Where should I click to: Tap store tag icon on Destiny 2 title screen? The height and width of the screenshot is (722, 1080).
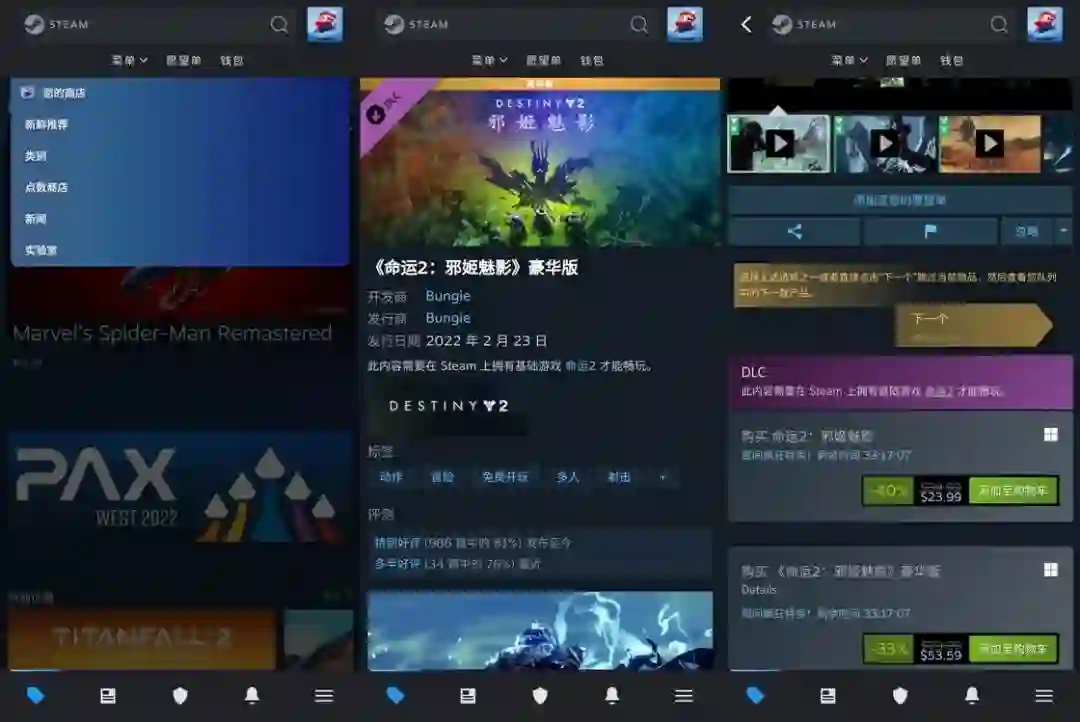coord(396,696)
